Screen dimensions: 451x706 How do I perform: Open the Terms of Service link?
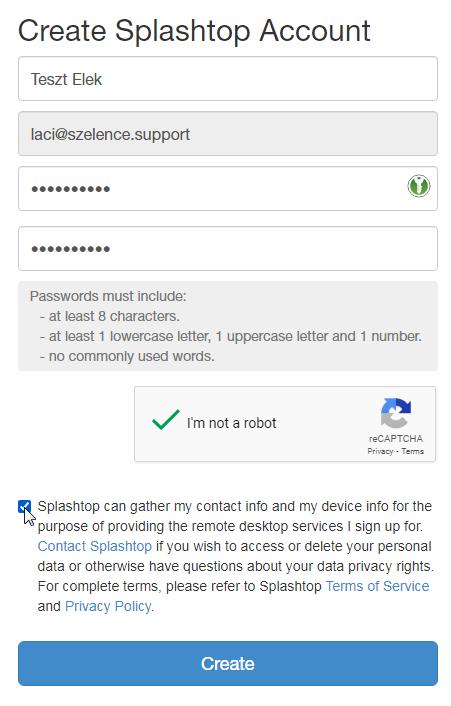377,586
